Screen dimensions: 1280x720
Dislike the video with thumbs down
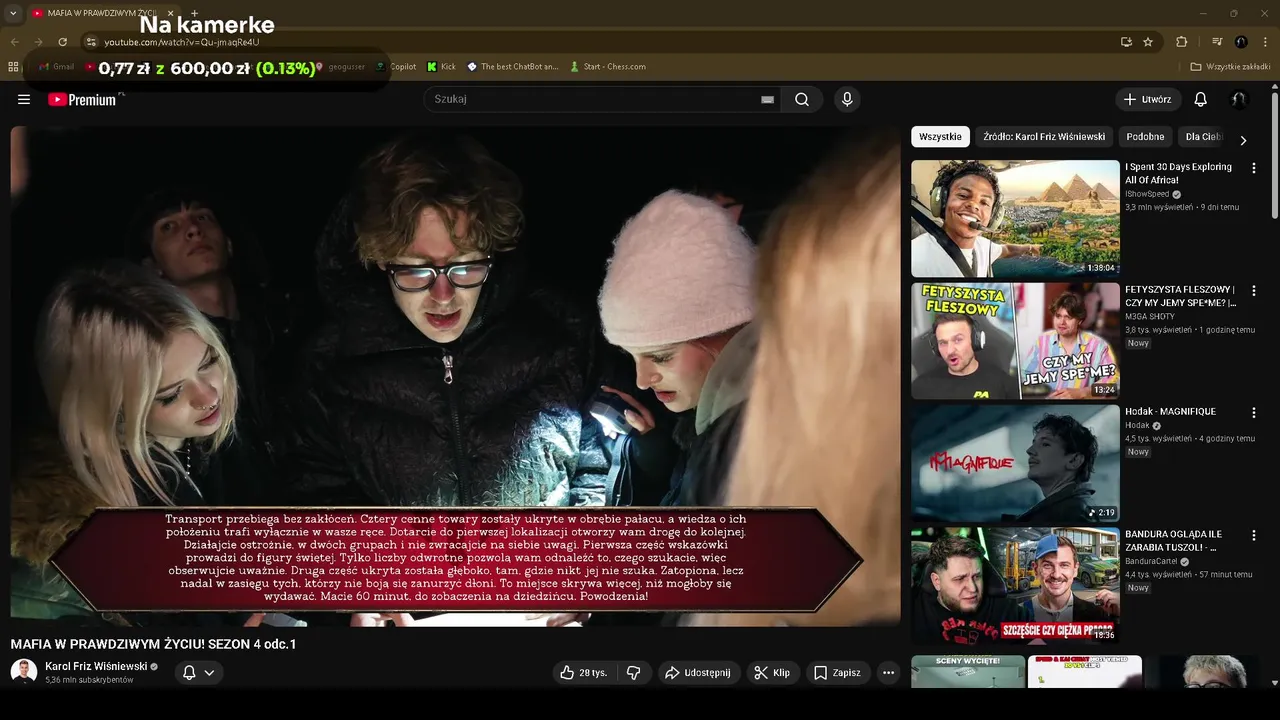[634, 673]
